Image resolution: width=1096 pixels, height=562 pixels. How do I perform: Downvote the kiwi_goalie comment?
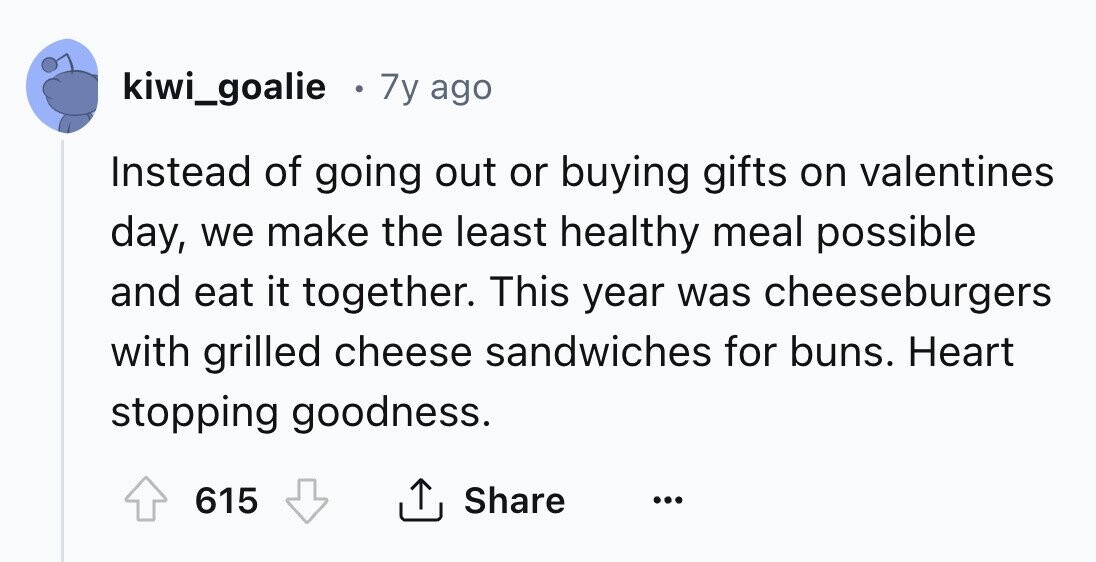point(307,500)
